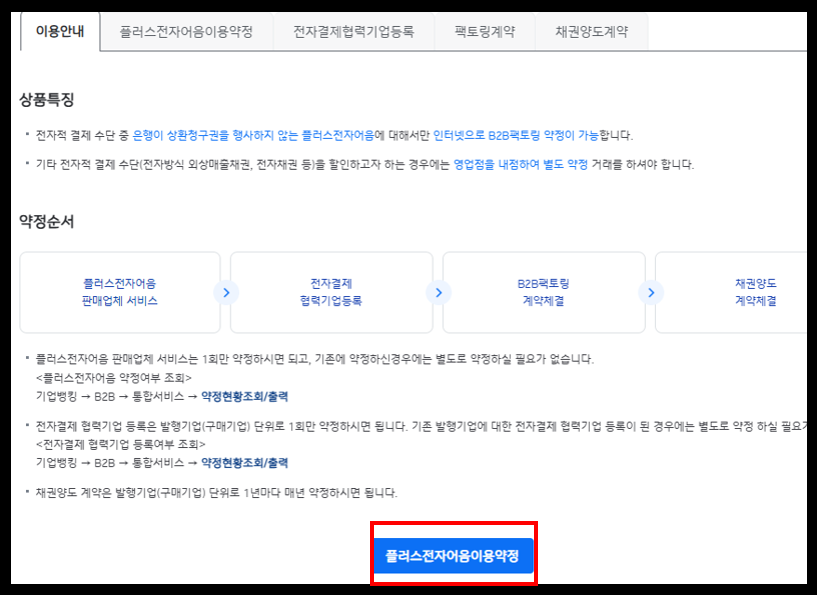The image size is (817, 595).
Task: Select the 전자결제 협력기업등록 step card
Action: pyautogui.click(x=331, y=292)
